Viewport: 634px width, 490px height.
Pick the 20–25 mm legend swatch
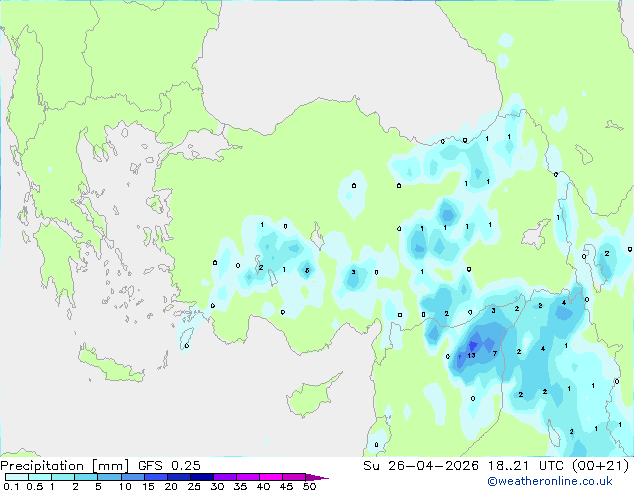tap(178, 477)
